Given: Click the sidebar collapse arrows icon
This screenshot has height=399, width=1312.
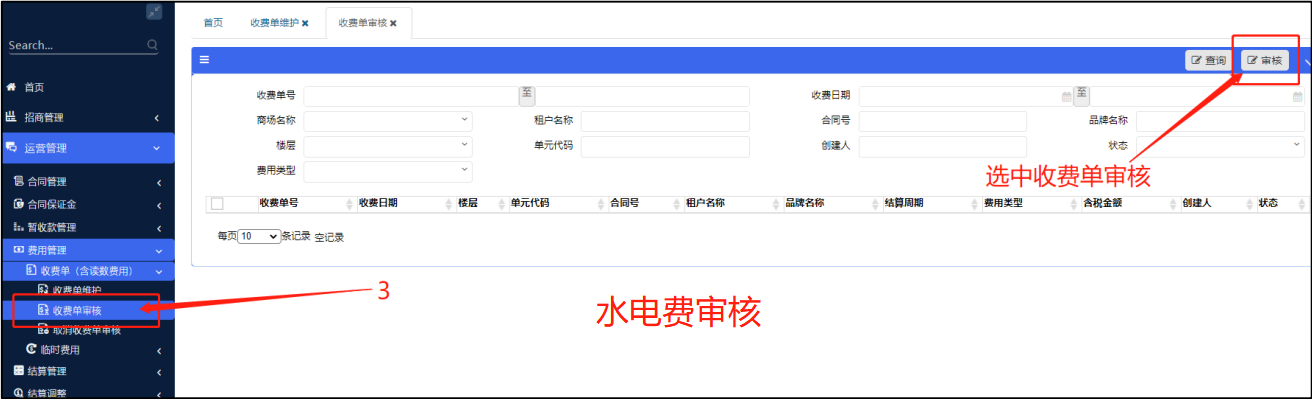Looking at the screenshot, I should tap(153, 12).
